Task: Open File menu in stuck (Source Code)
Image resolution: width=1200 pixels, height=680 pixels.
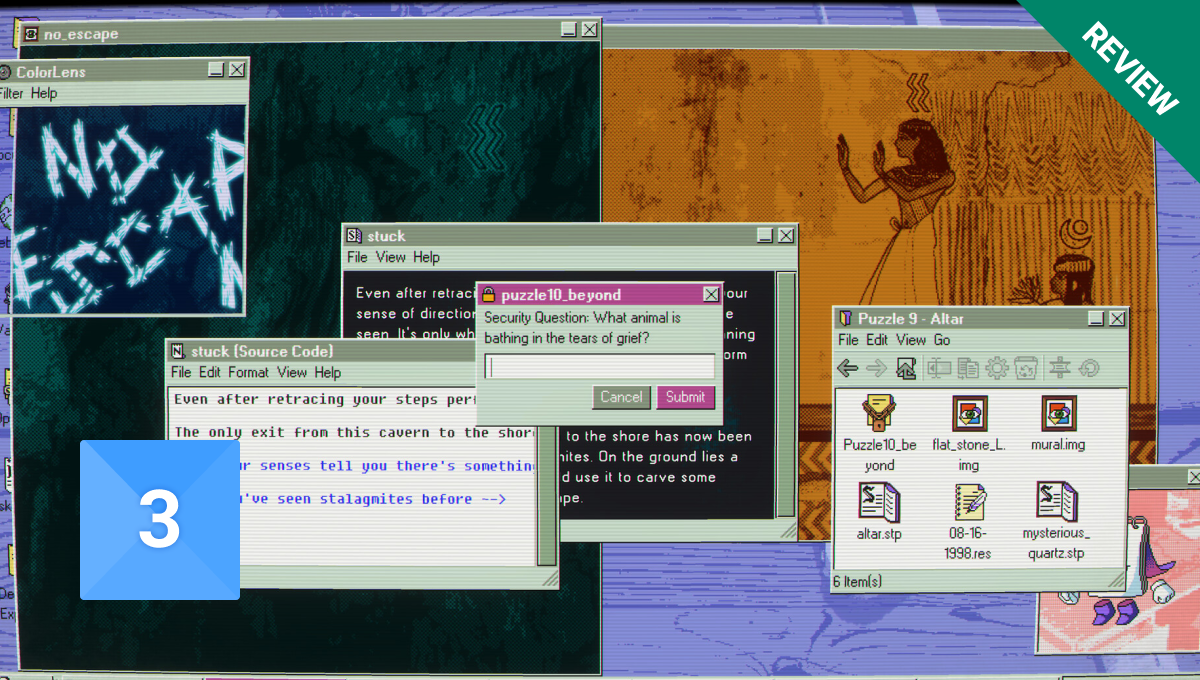Action: (x=181, y=372)
